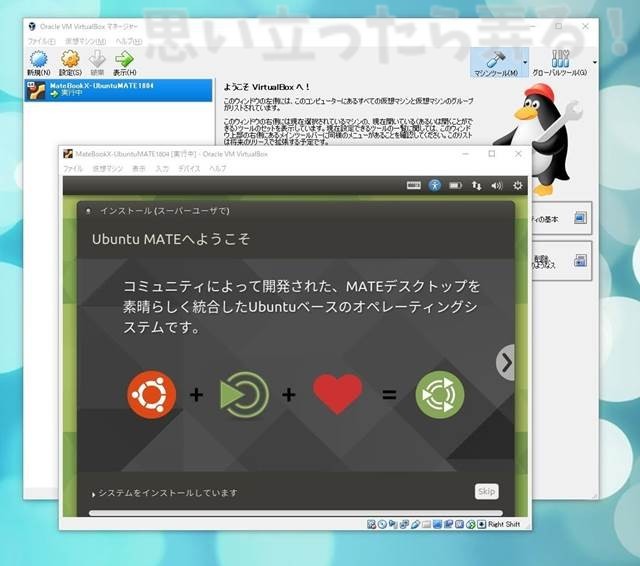Viewport: 640px width, 566px height.
Task: Click the network adapter status icon
Action: [x=404, y=524]
